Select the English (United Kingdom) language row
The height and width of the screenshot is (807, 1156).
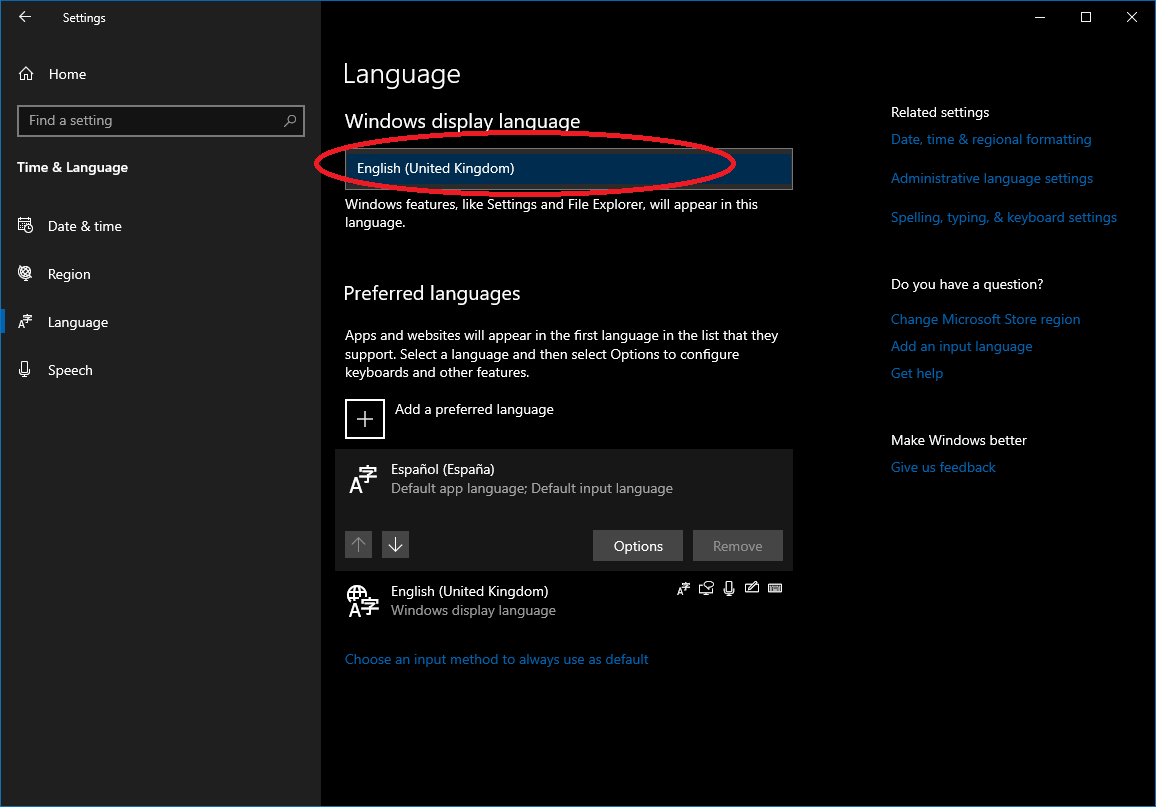(564, 601)
